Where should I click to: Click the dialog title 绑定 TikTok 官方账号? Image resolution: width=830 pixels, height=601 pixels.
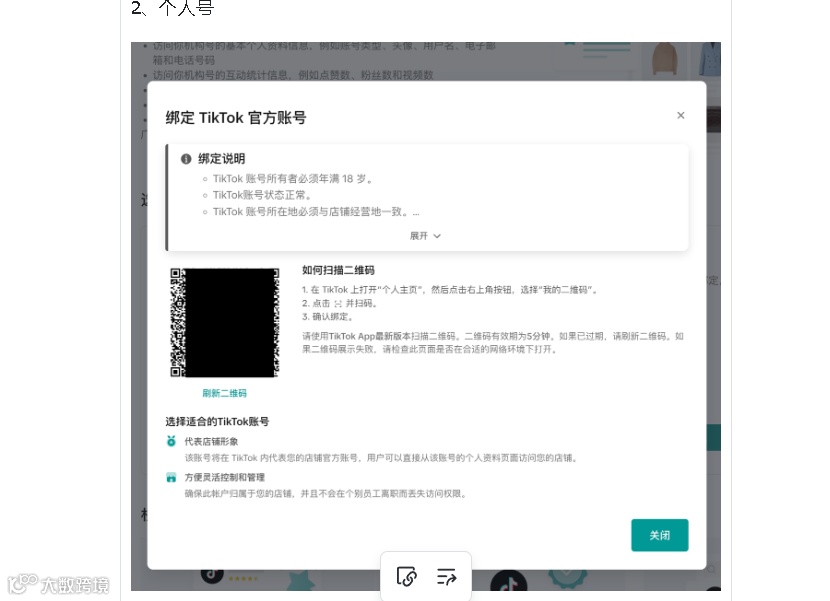click(236, 118)
